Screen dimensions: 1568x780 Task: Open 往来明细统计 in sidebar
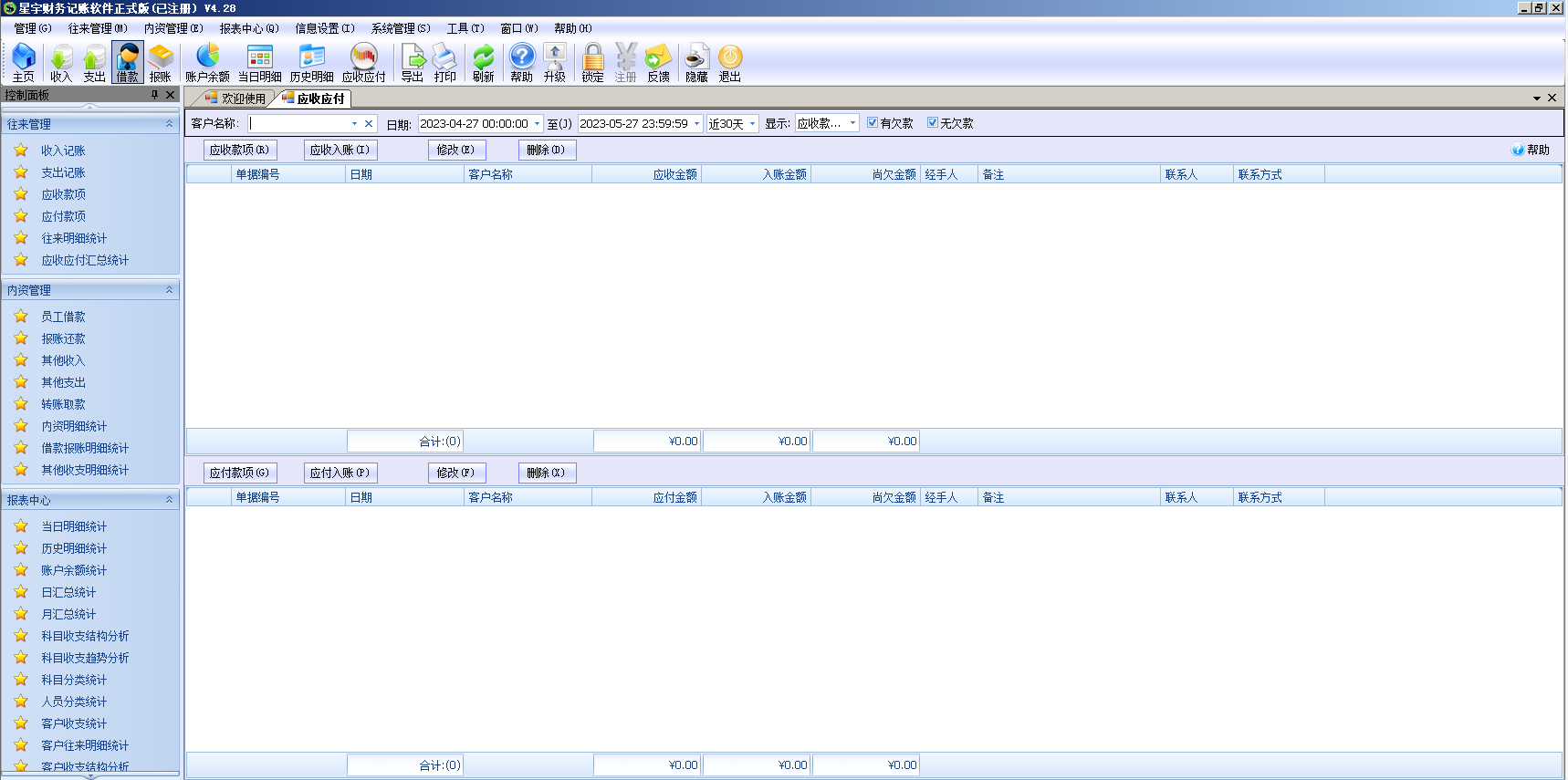pyautogui.click(x=74, y=238)
